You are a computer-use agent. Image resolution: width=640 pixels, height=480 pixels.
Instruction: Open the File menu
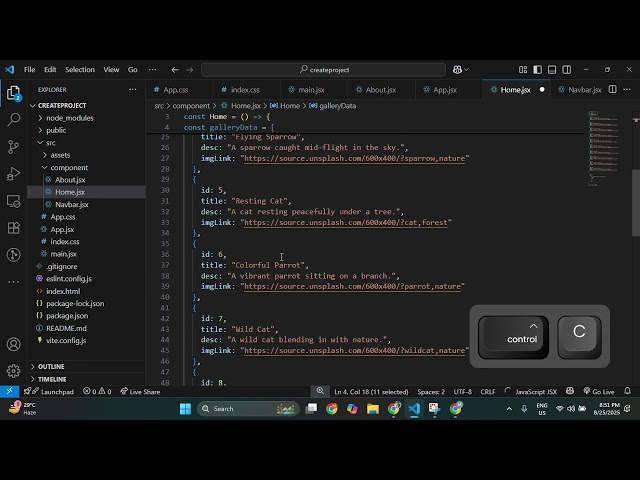29,70
